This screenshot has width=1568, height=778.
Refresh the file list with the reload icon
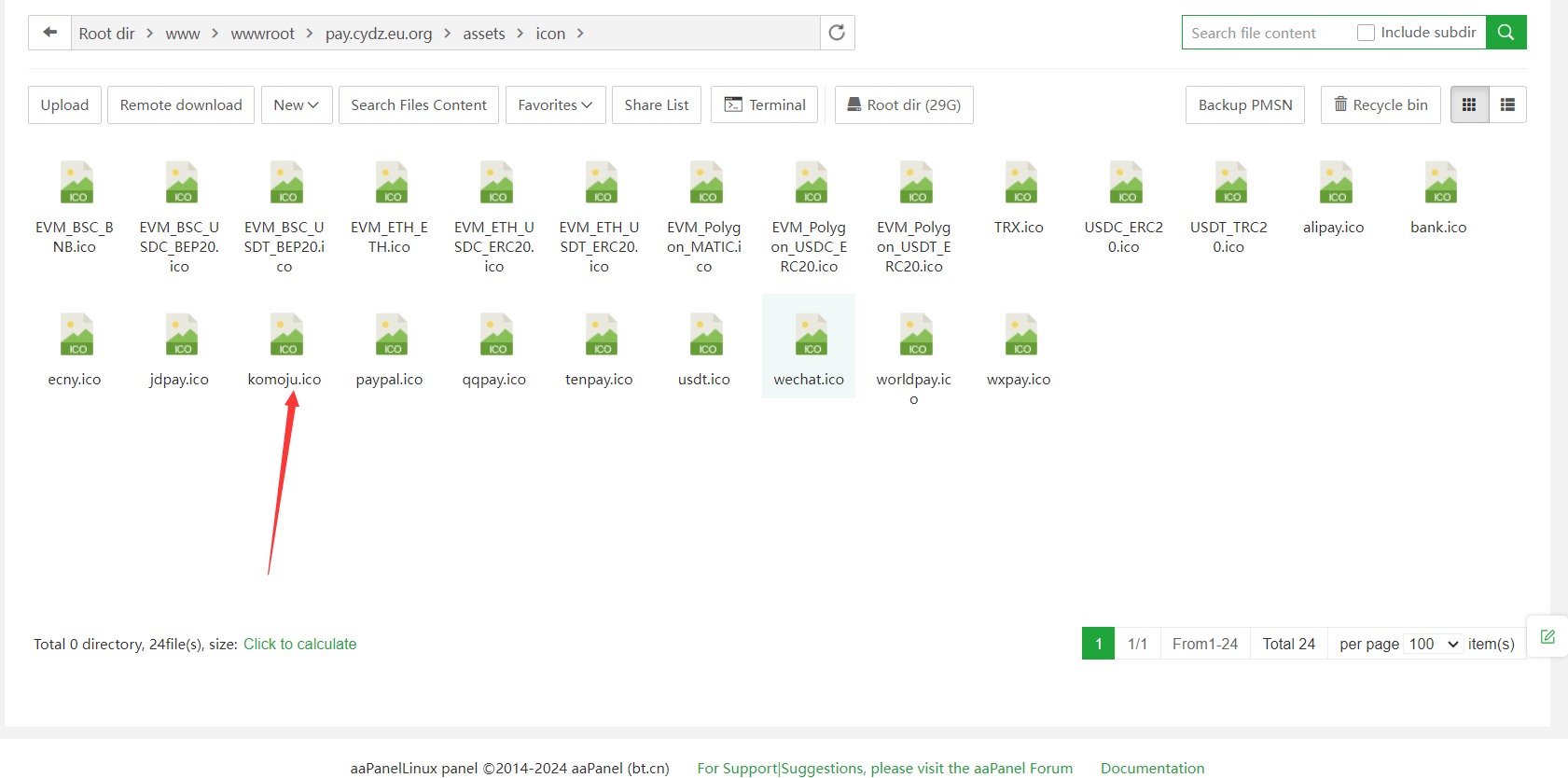(837, 33)
